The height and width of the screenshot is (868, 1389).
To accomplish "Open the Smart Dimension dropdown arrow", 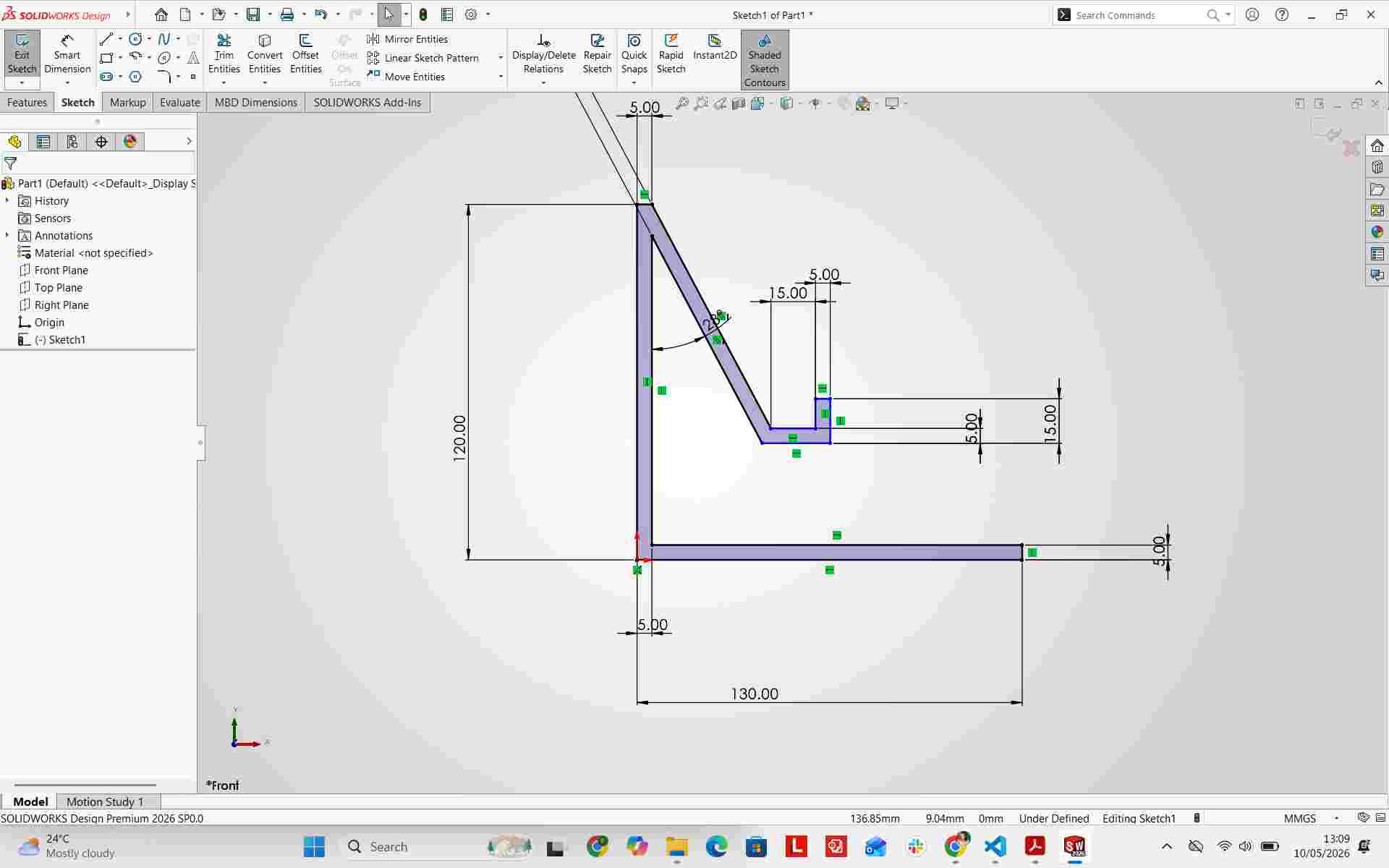I will 67,83.
